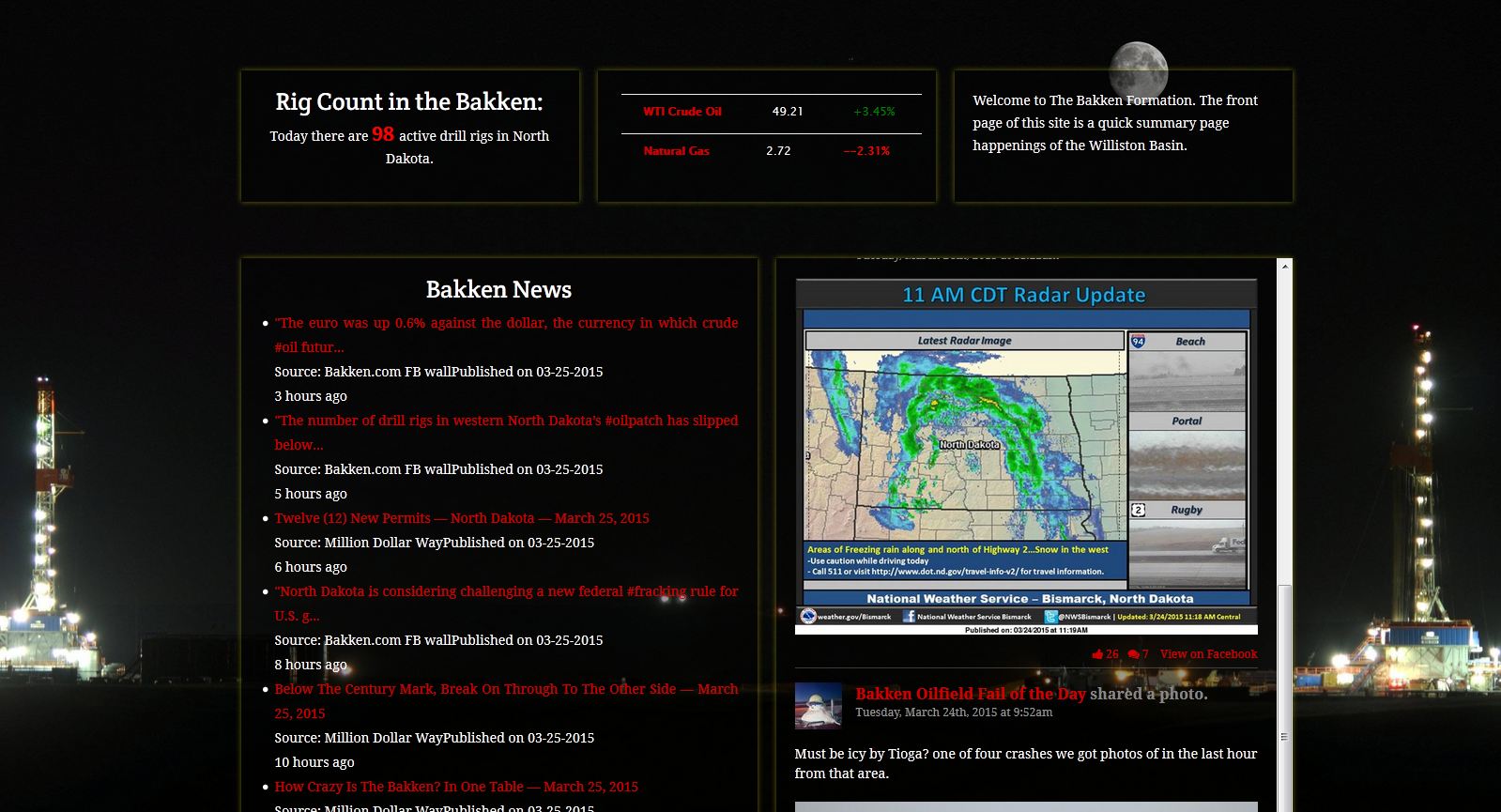Click the thumbs-up likes icon showing 26
Screen dimensions: 1501x812
tap(1097, 654)
